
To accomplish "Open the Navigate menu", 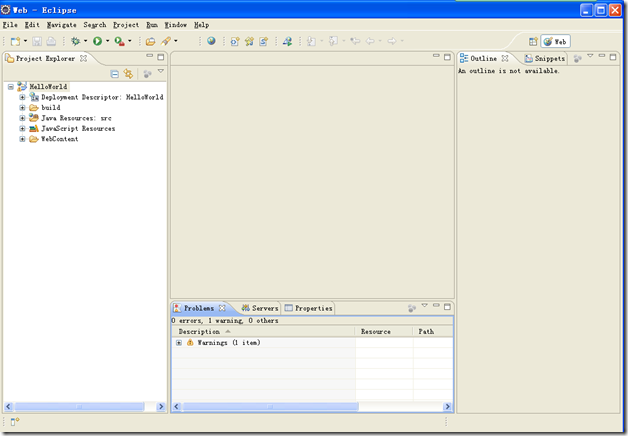I will pos(61,25).
